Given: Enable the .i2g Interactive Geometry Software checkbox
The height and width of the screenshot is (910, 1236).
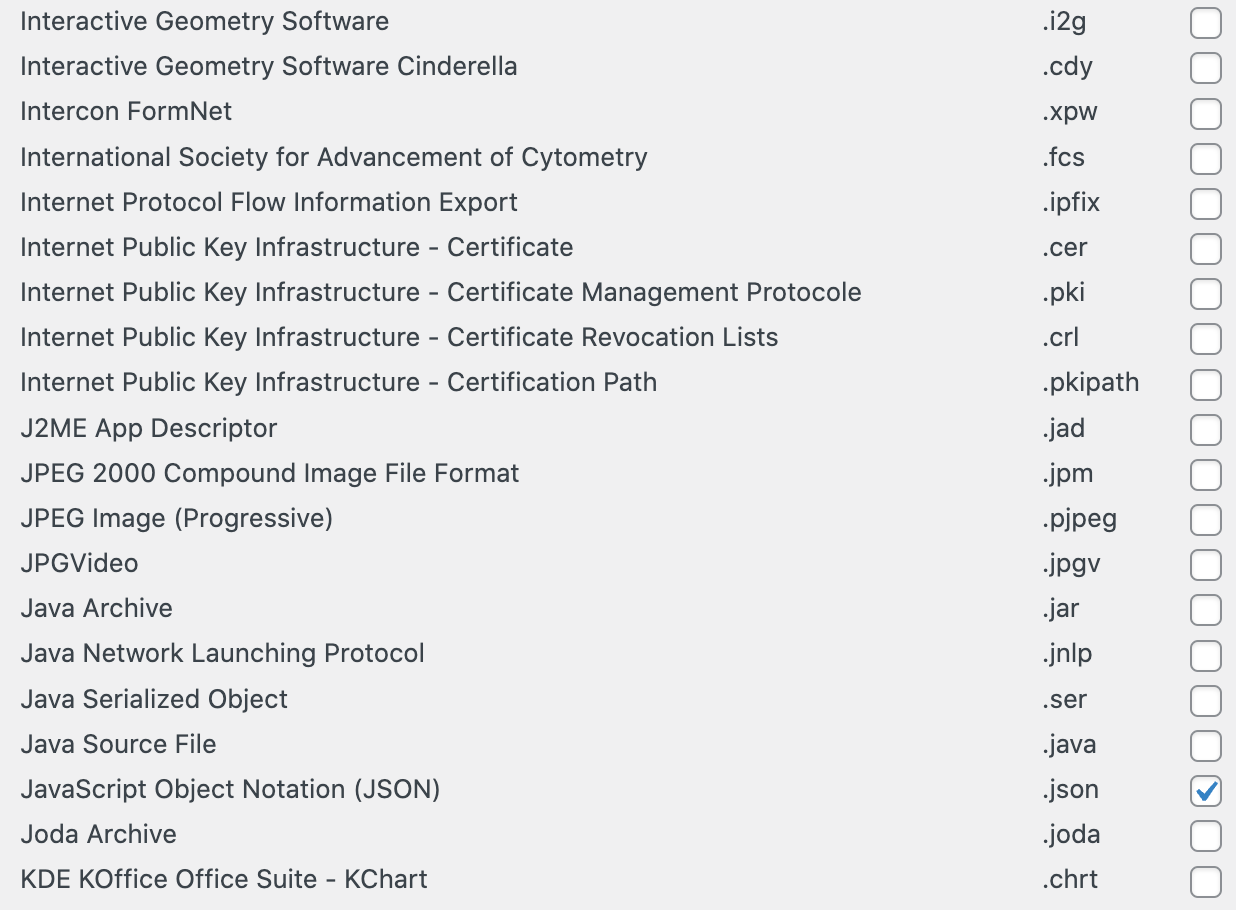Looking at the screenshot, I should pos(1206,23).
